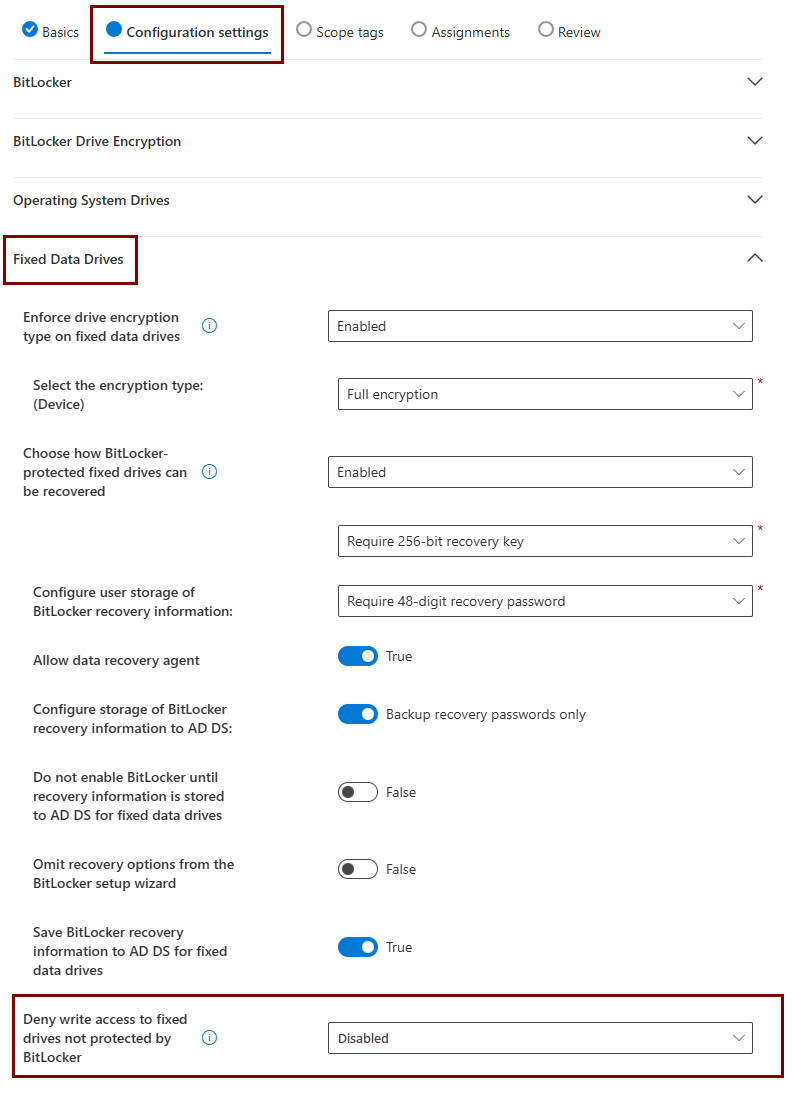Expand the BitLocker section

[755, 82]
